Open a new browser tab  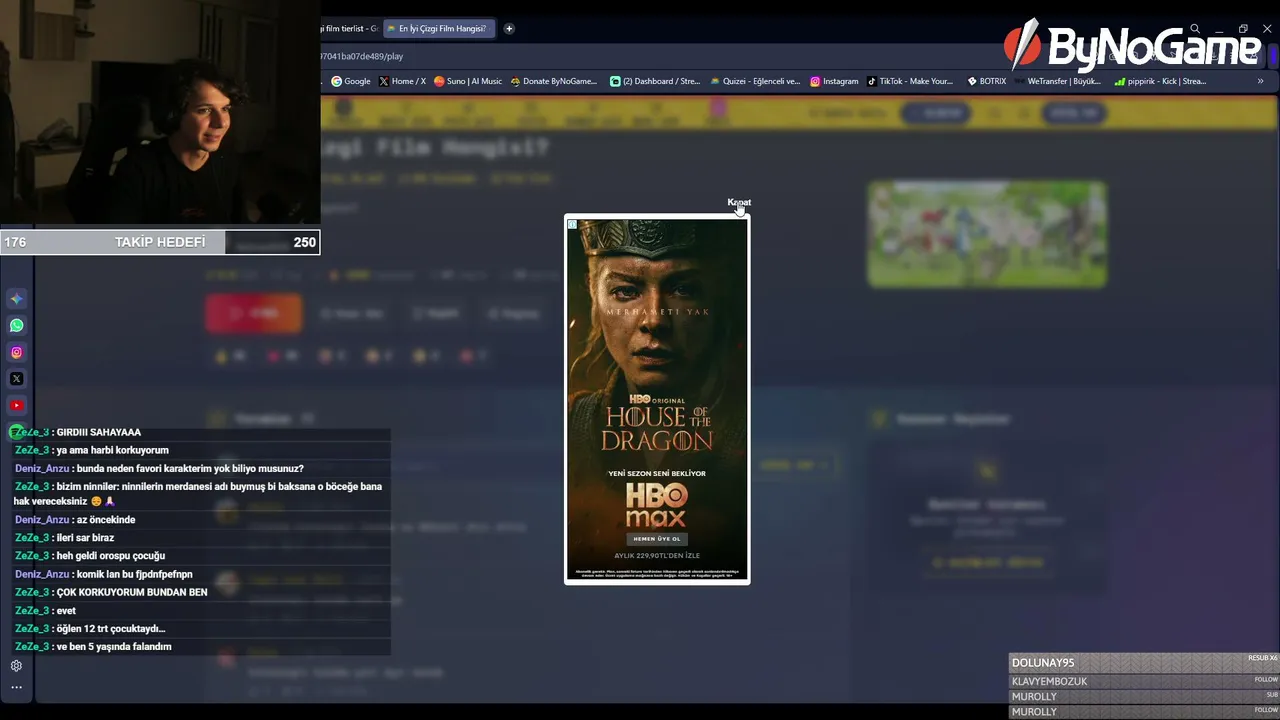pos(509,29)
